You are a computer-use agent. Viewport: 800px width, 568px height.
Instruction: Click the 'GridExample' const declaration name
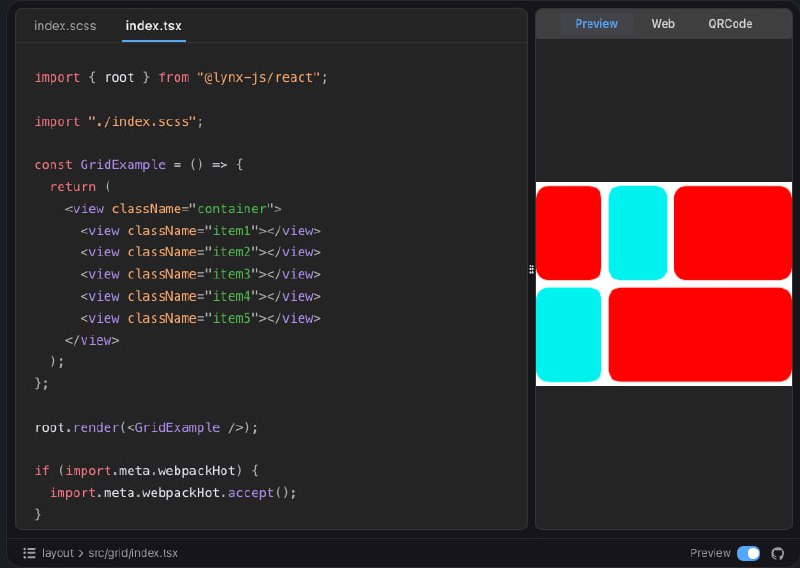click(x=123, y=165)
